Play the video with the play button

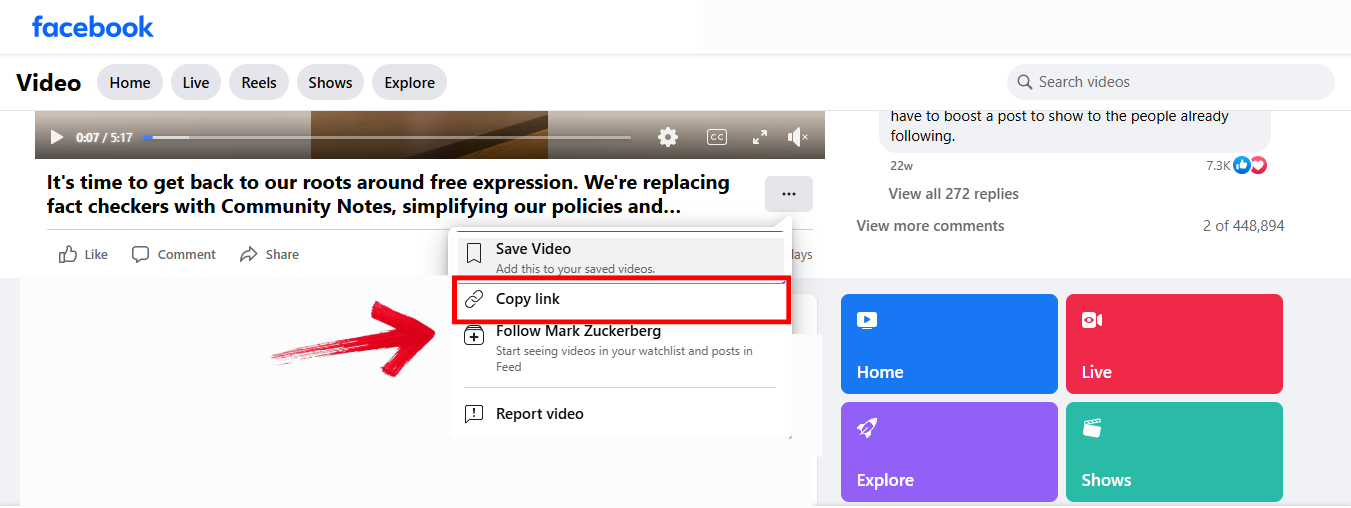[56, 137]
